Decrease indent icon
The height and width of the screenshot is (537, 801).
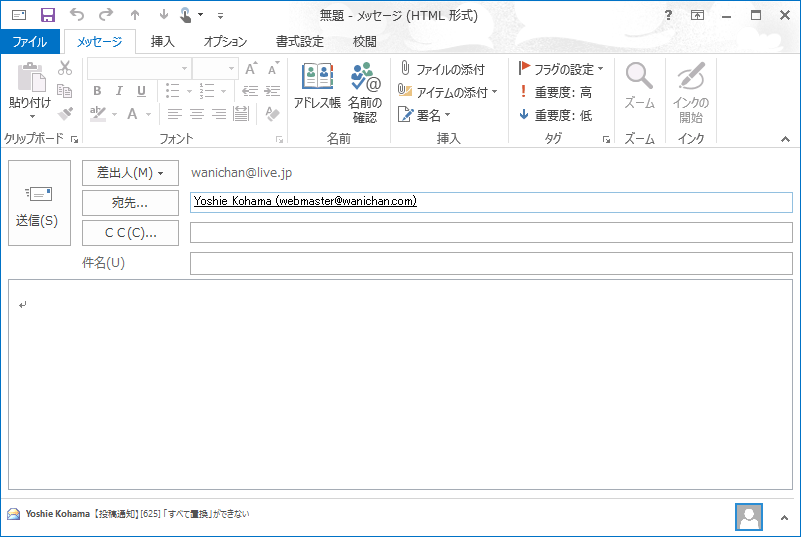pos(250,91)
